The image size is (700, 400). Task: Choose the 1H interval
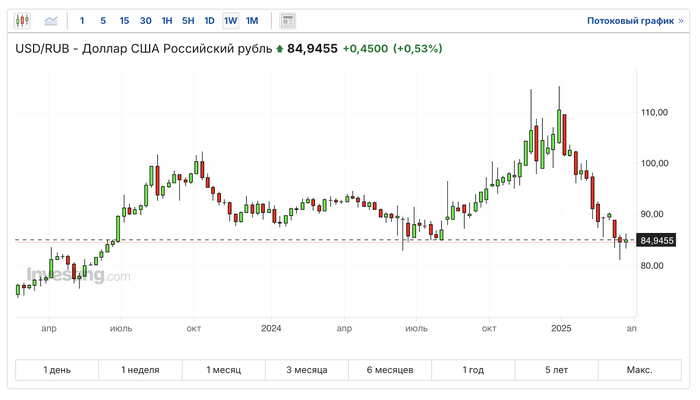coord(167,20)
